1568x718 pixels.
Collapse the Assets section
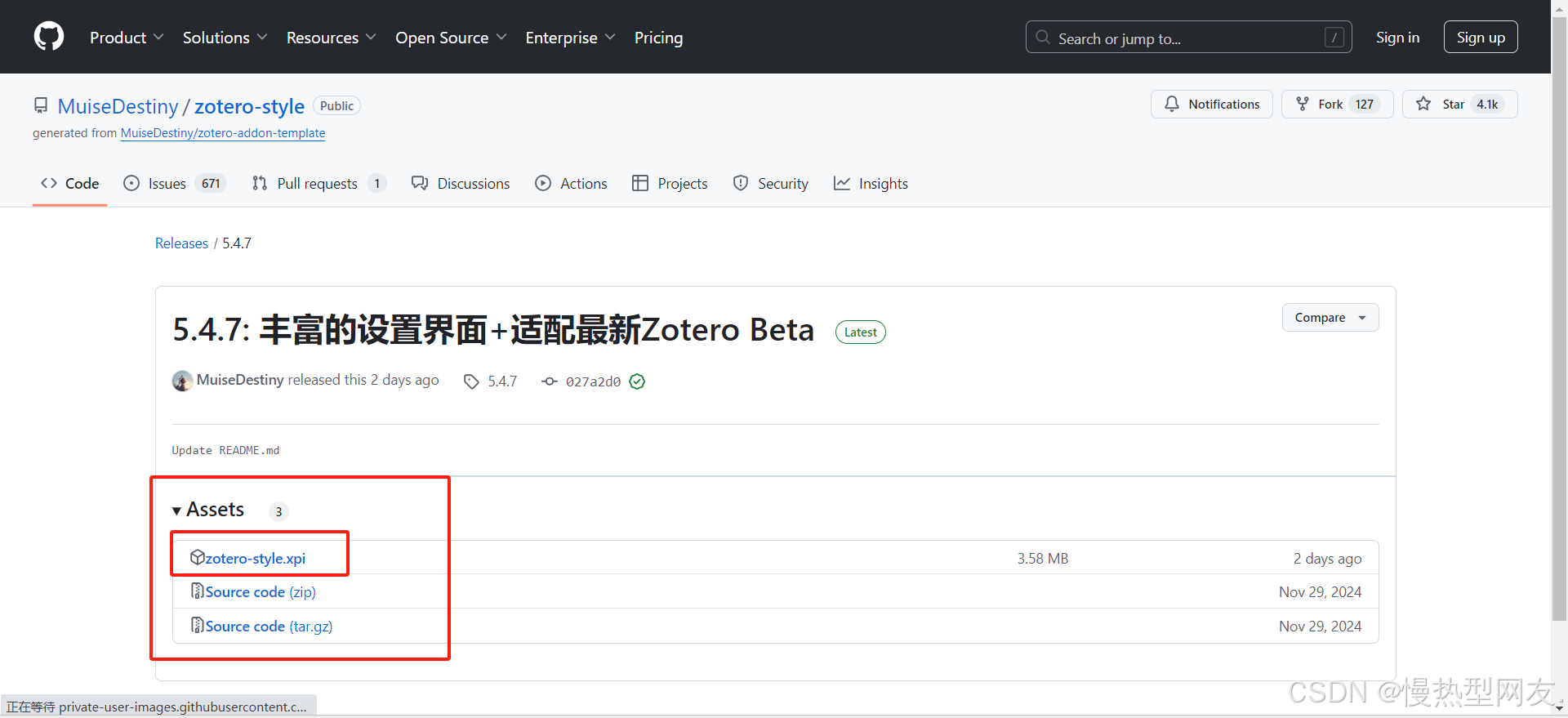pyautogui.click(x=208, y=510)
